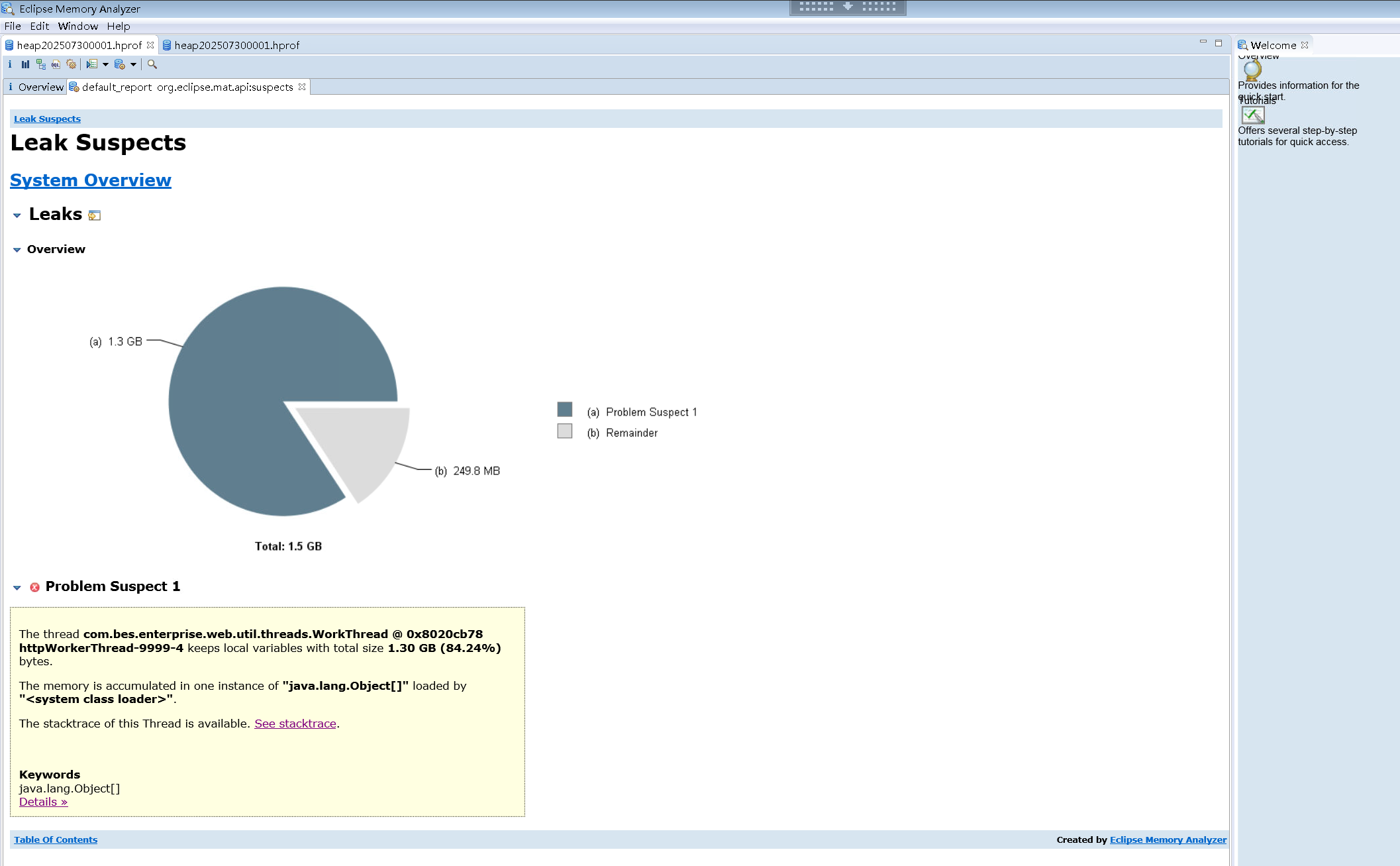Click the Leak Suspects page heading
The width and height of the screenshot is (1400, 866).
pos(98,143)
